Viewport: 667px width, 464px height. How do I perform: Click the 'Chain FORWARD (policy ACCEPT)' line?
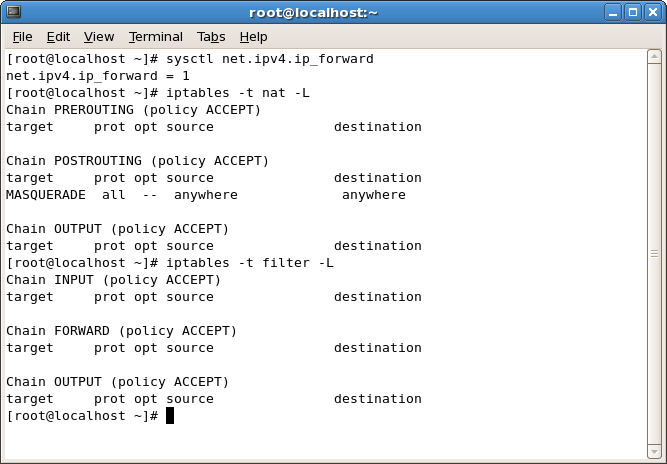[121, 331]
